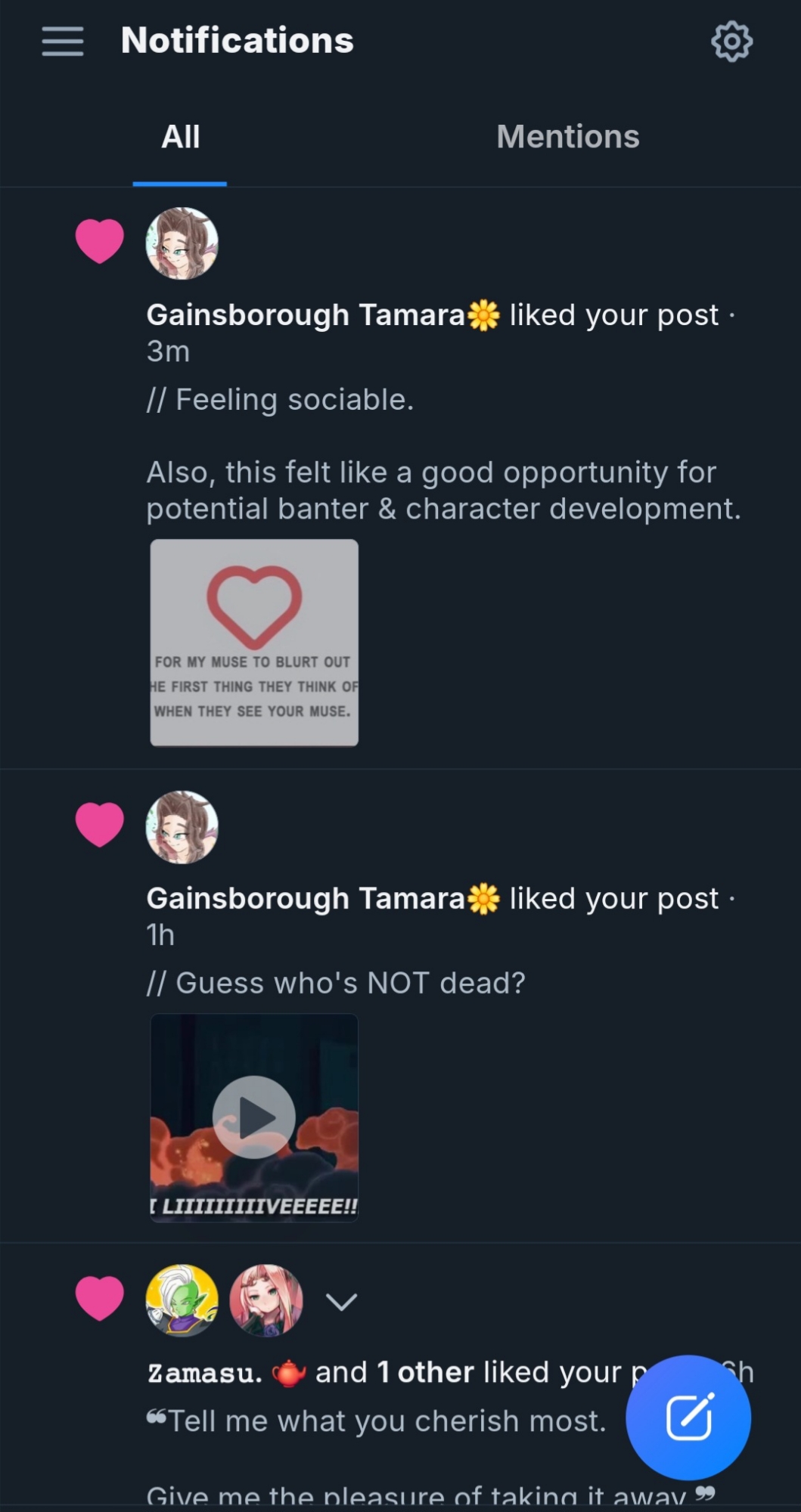801x1512 pixels.
Task: Click the pink heart on the 3m notification
Action: [99, 241]
